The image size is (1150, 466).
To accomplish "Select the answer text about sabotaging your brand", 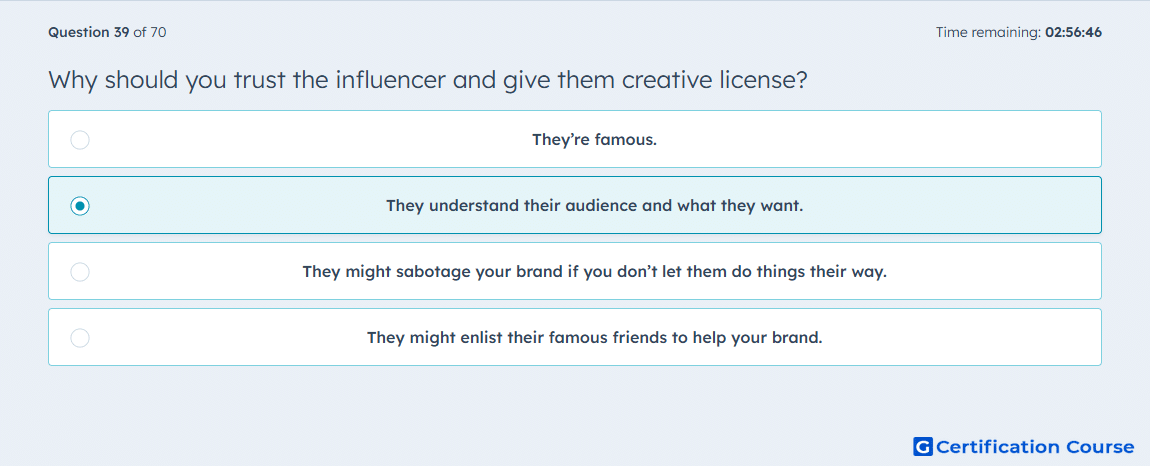I will [595, 272].
